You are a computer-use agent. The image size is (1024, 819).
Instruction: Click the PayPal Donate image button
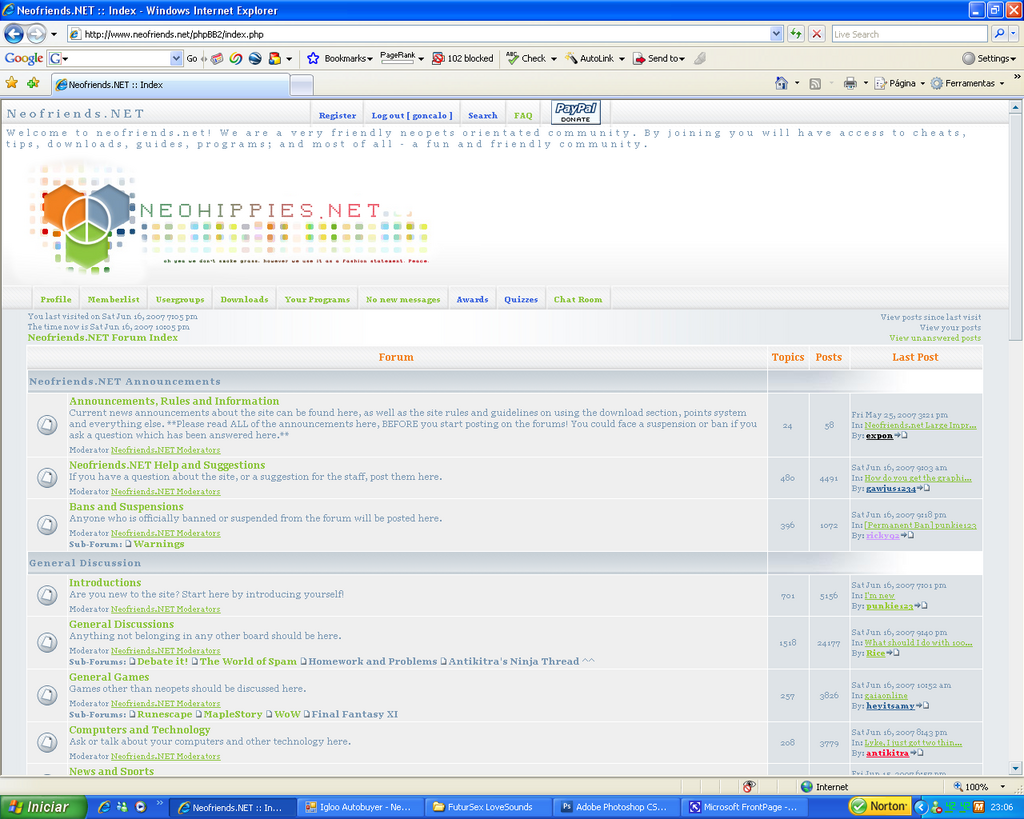[x=576, y=113]
